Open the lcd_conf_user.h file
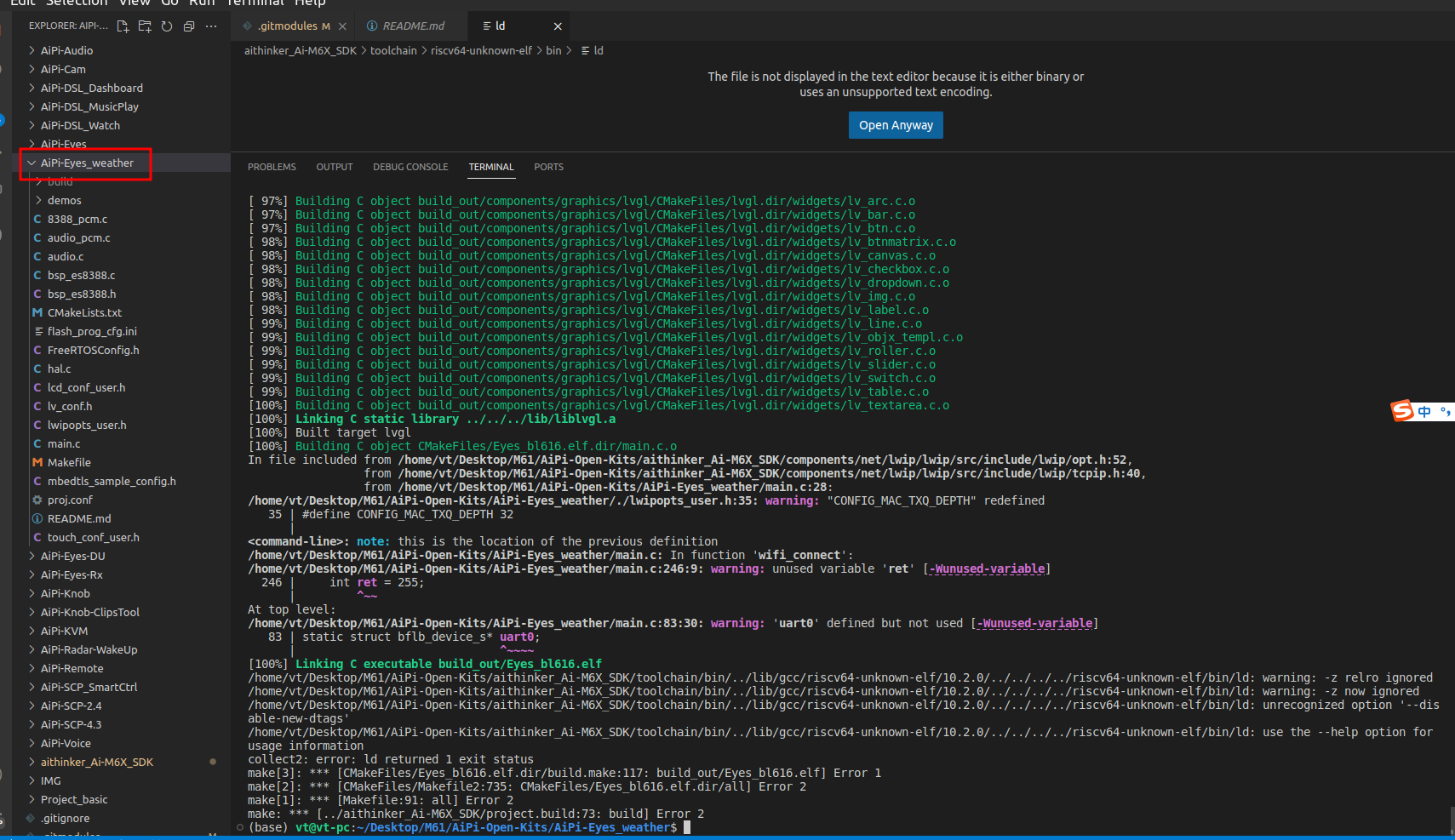1455x840 pixels. tap(121, 387)
